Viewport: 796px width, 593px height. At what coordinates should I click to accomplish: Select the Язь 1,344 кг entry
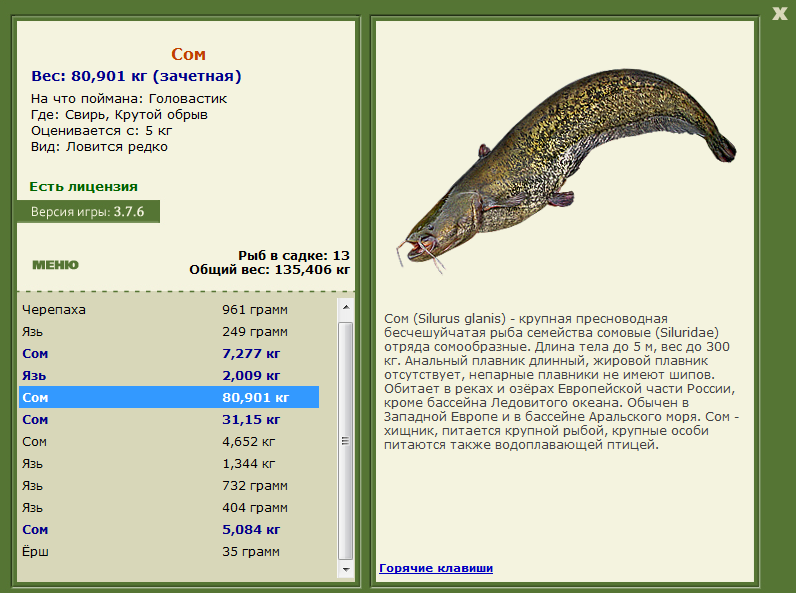(x=169, y=463)
